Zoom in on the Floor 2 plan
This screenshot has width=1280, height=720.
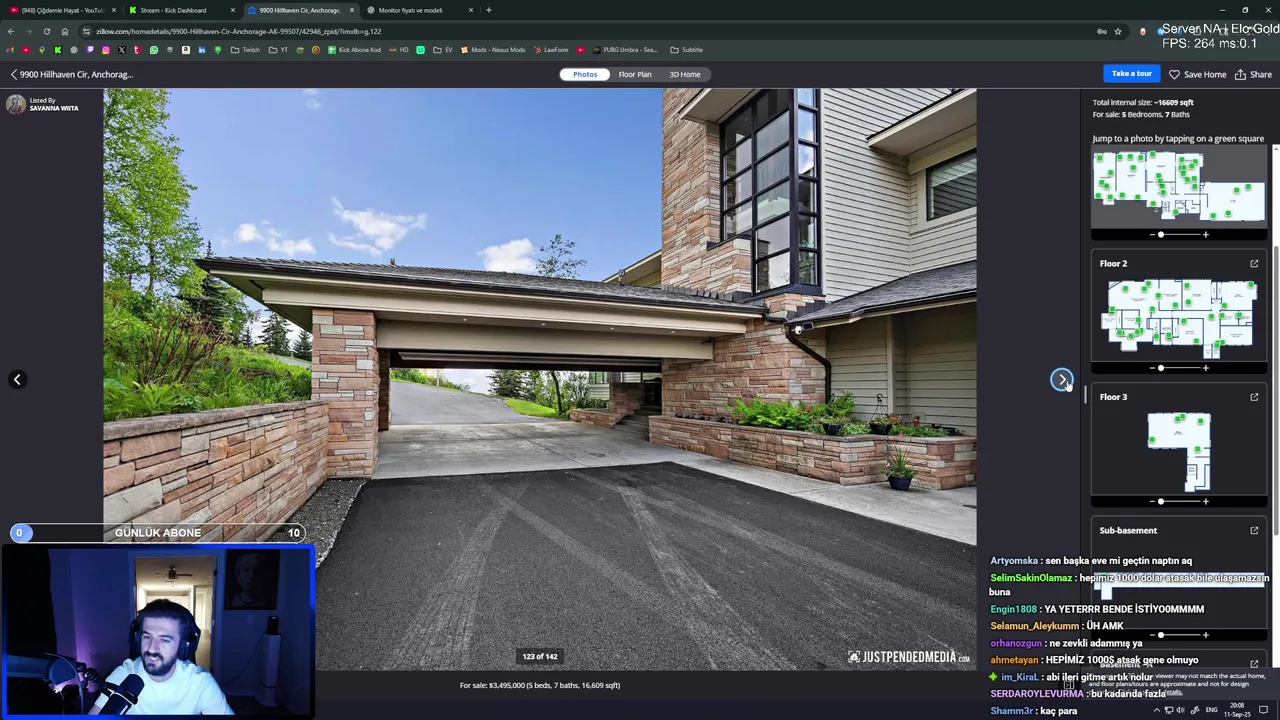(1205, 368)
